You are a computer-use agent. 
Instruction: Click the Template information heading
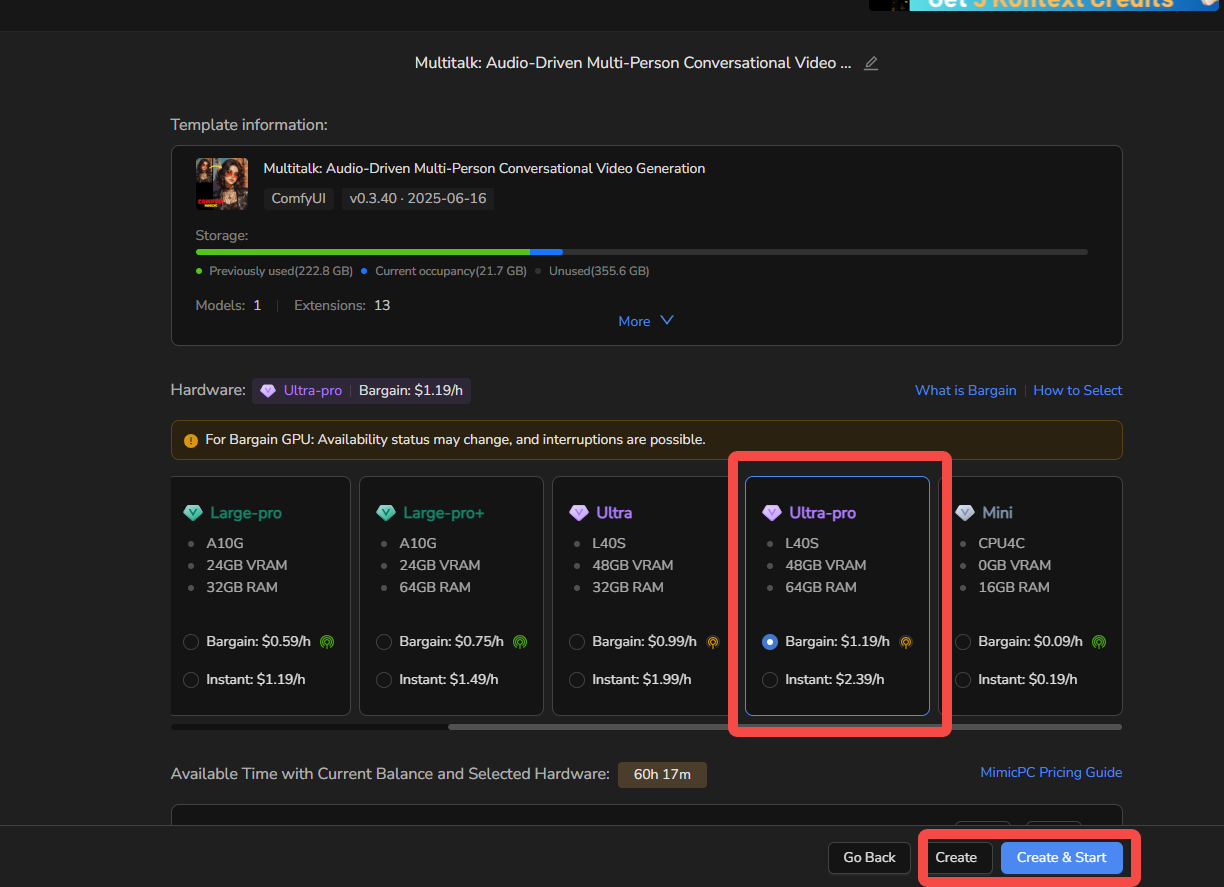click(x=249, y=125)
